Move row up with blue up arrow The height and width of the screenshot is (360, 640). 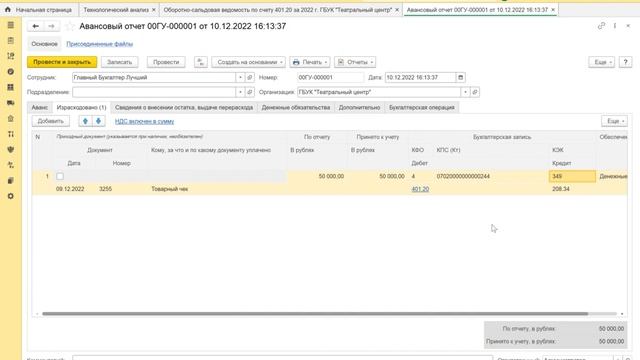coord(85,121)
